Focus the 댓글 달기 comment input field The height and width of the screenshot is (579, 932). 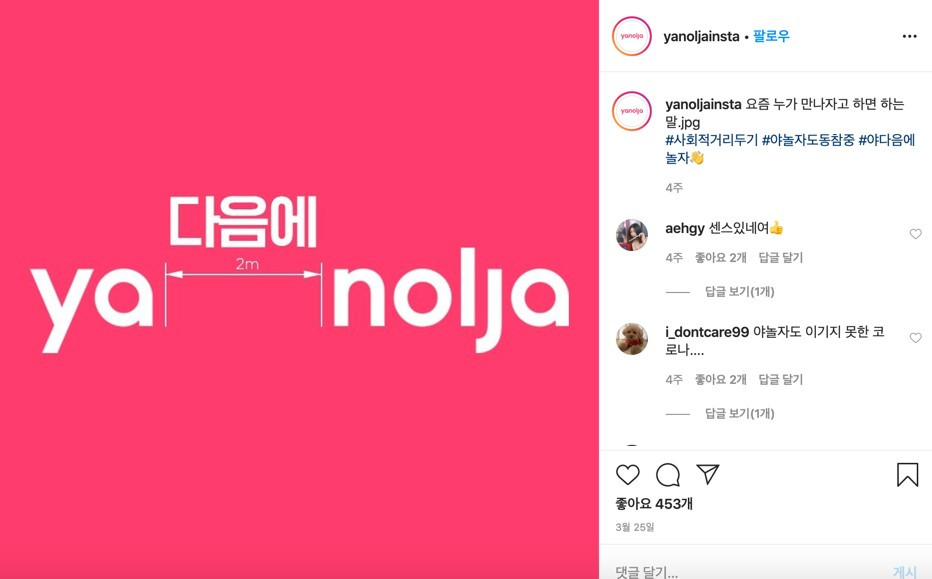pos(749,572)
